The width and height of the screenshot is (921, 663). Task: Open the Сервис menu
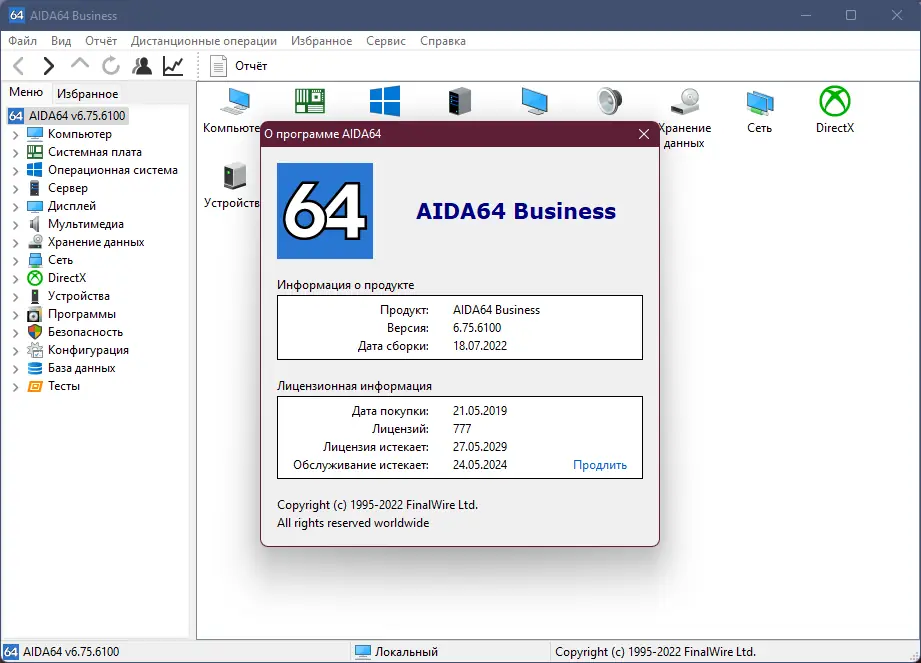coord(386,41)
